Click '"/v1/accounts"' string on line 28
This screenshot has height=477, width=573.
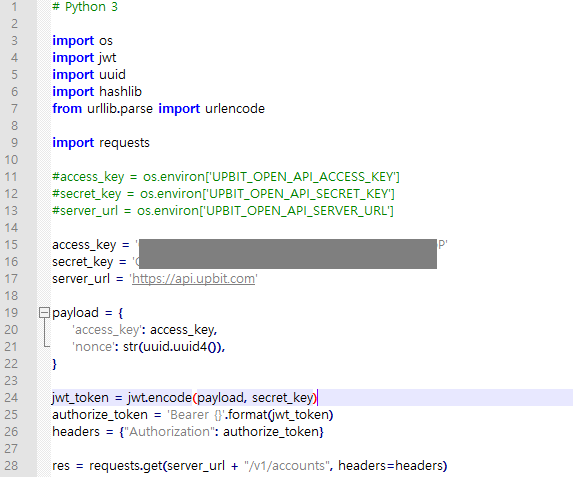coord(287,466)
